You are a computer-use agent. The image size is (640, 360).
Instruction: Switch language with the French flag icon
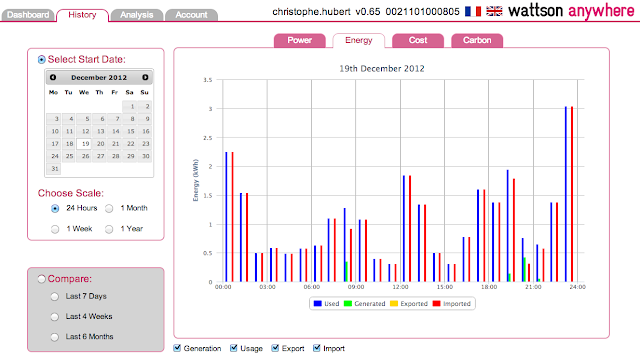(x=473, y=11)
